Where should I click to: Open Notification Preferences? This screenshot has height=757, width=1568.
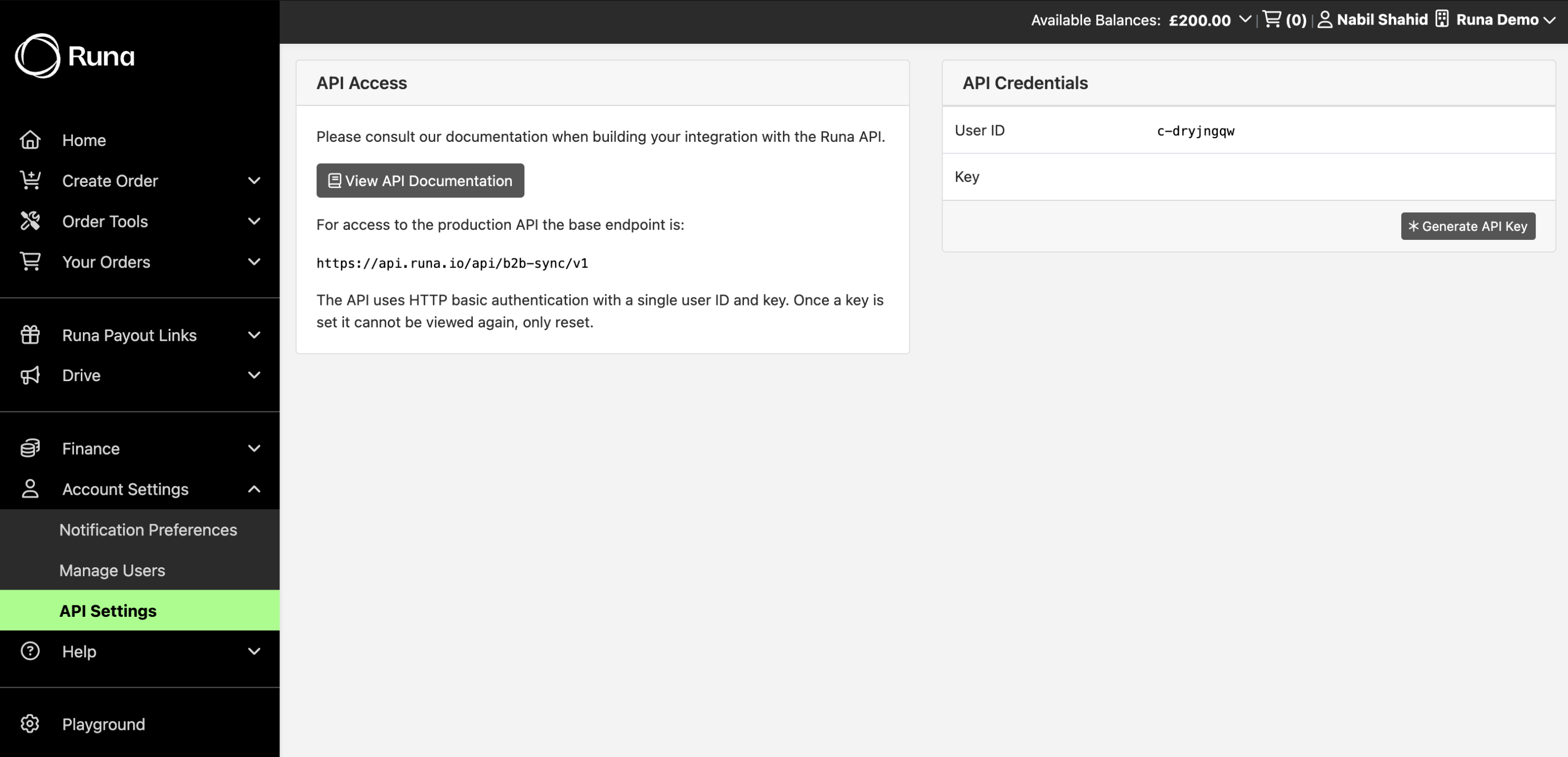click(148, 529)
